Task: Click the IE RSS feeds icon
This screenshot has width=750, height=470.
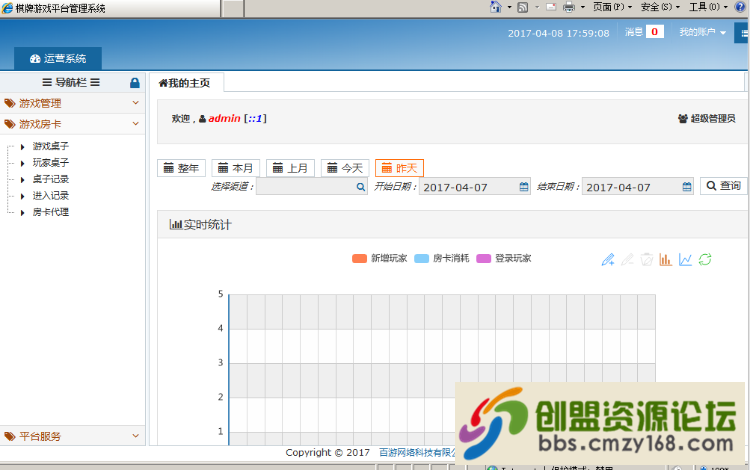Action: [523, 7]
